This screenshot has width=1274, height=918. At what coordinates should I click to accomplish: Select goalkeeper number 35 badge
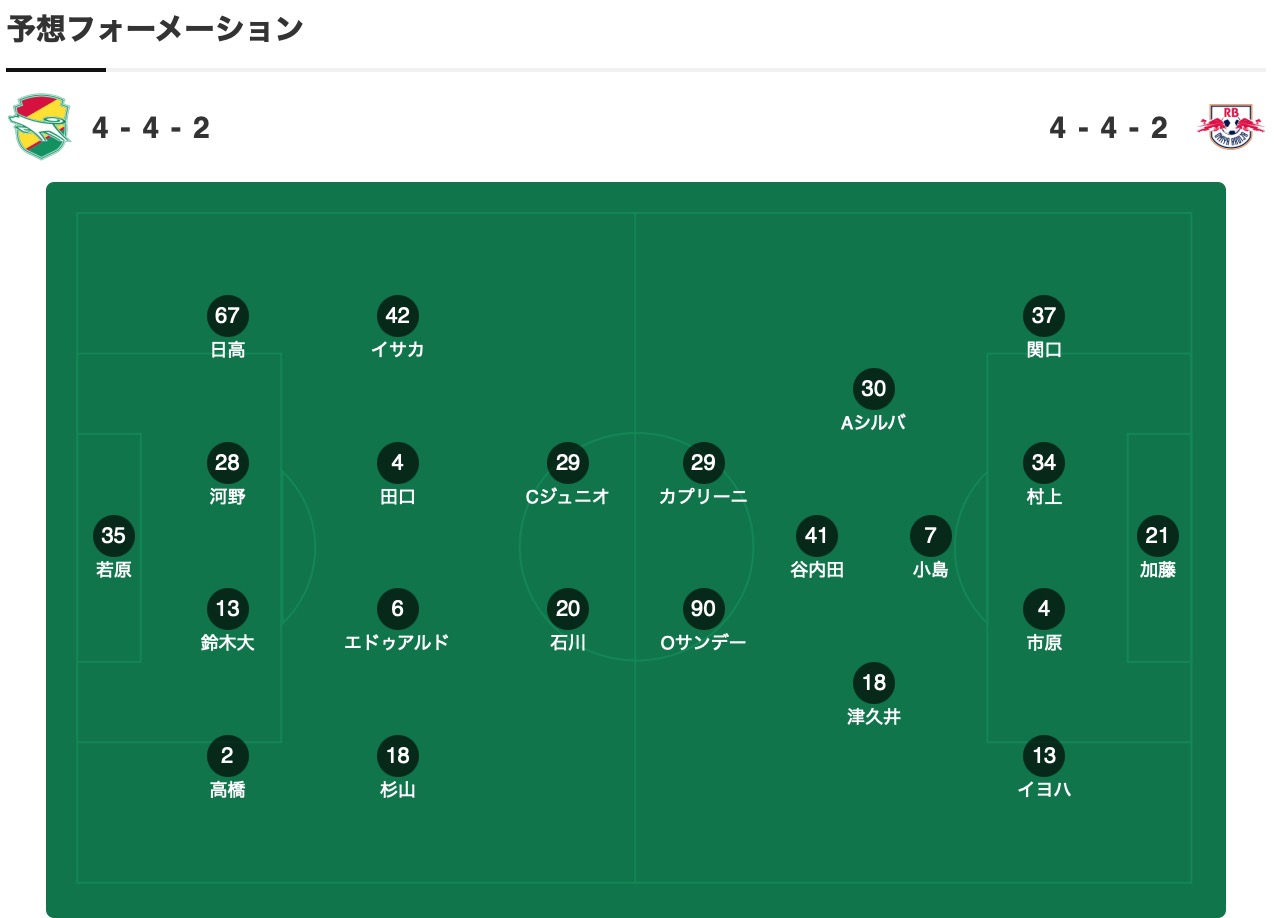tap(114, 536)
